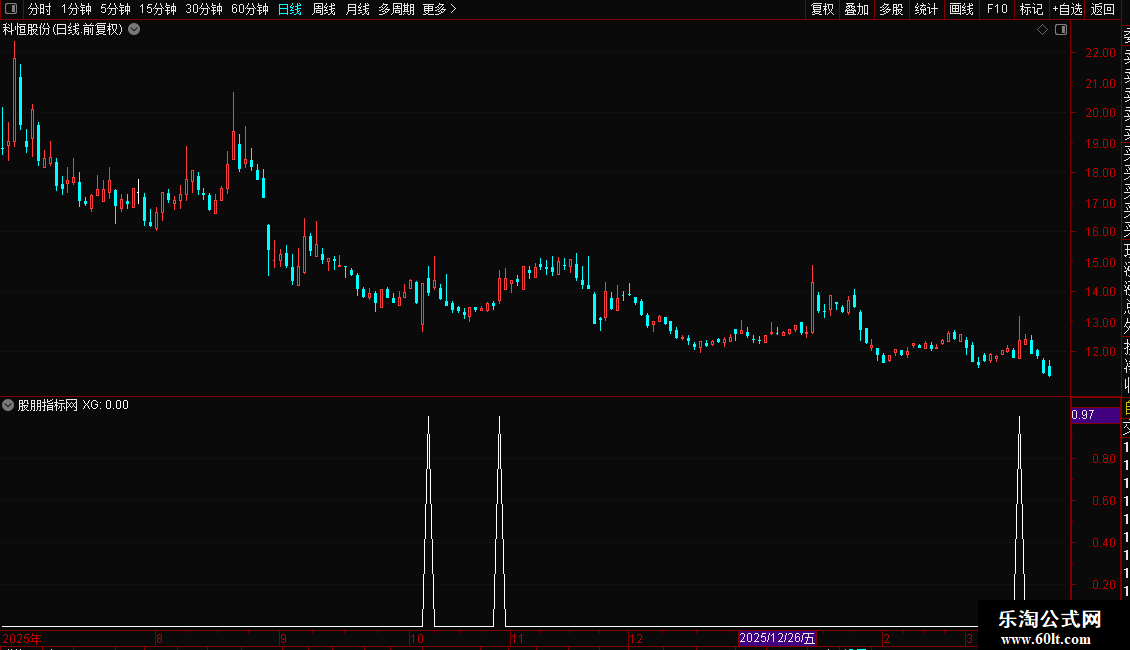Switch to 分时 intraday view
The height and width of the screenshot is (650, 1130).
(x=40, y=9)
